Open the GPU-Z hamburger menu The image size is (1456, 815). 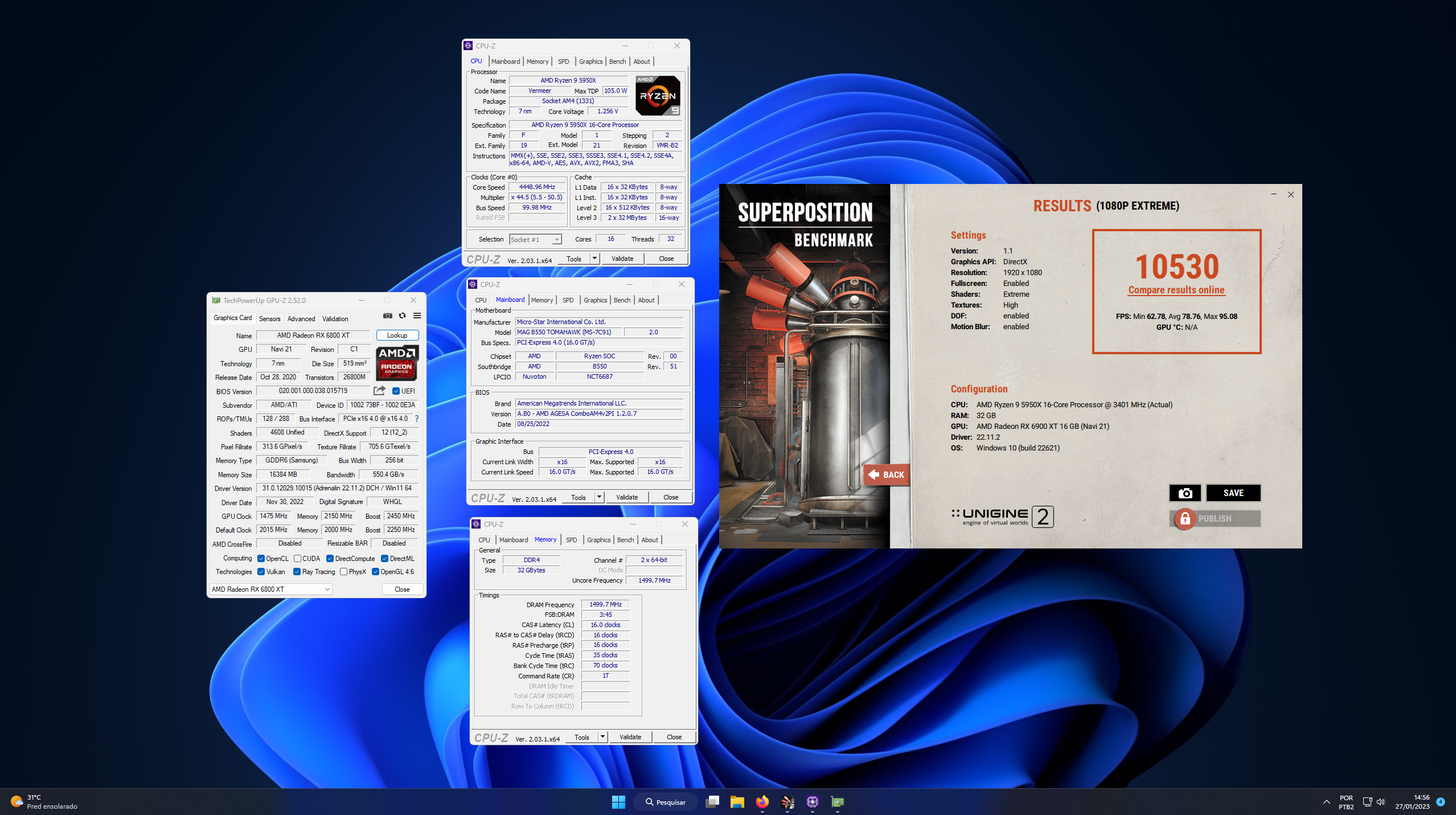(x=417, y=316)
